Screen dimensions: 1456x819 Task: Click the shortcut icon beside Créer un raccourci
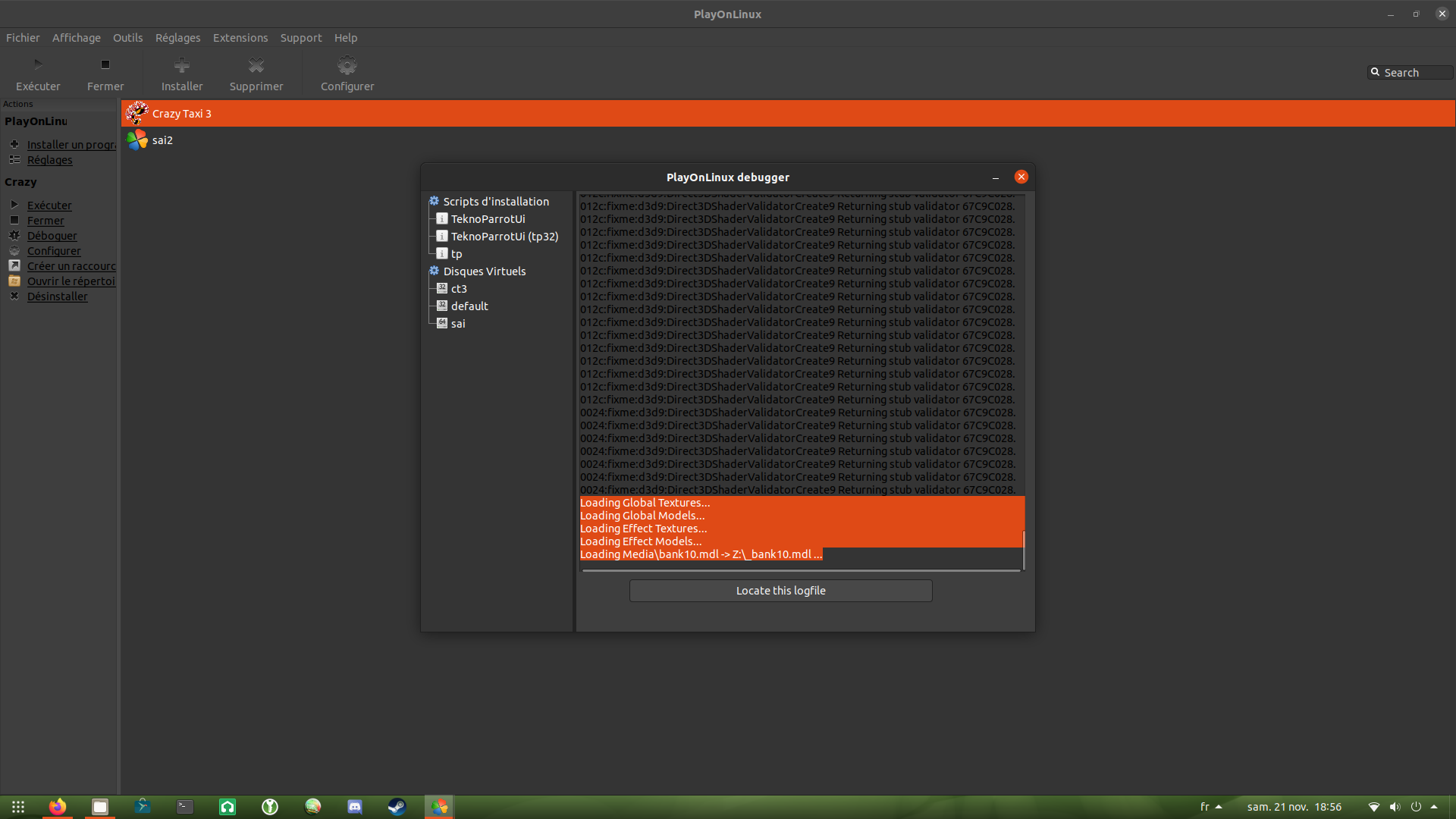pos(14,265)
